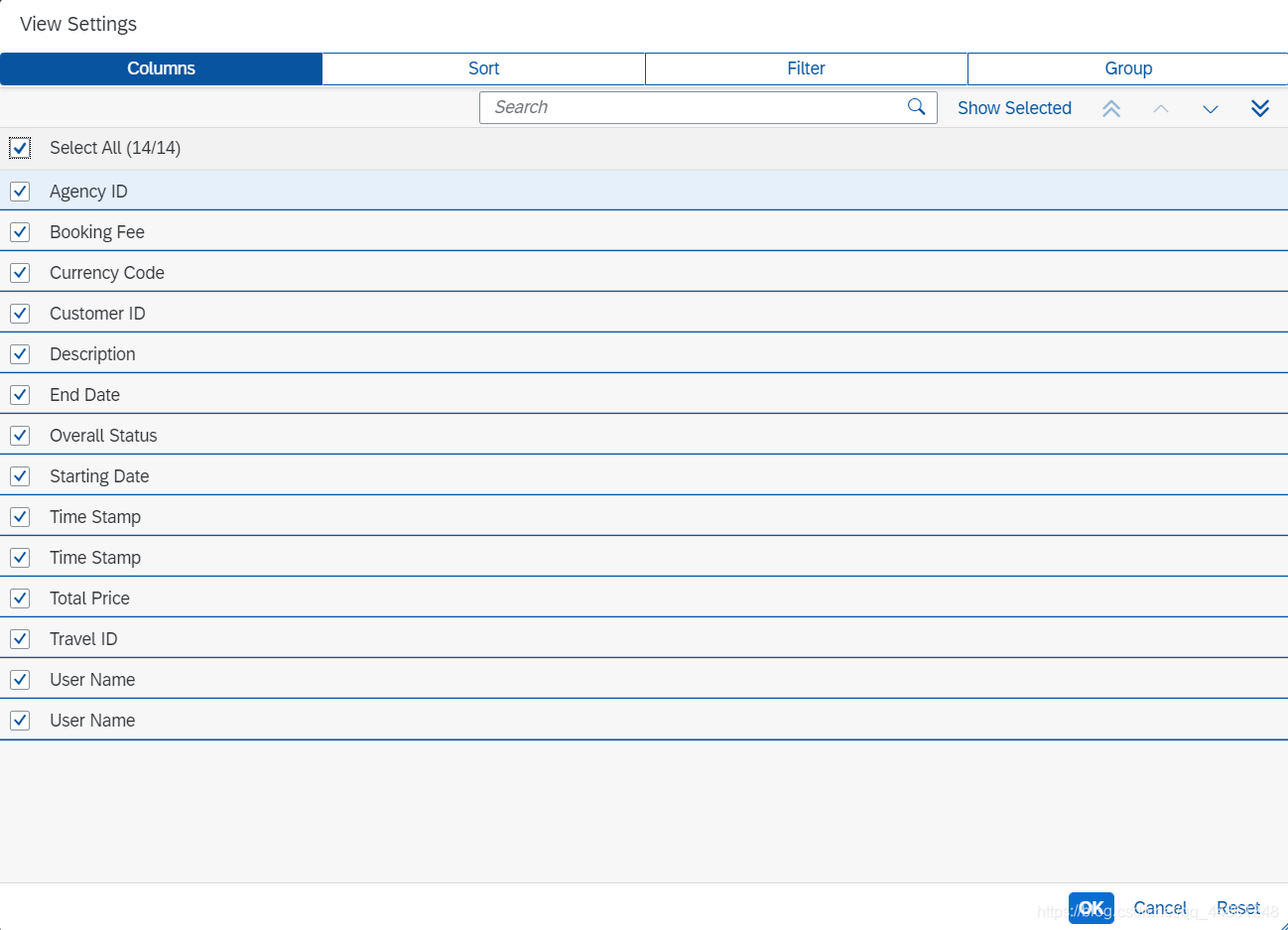Click the Cancel button

point(1160,908)
